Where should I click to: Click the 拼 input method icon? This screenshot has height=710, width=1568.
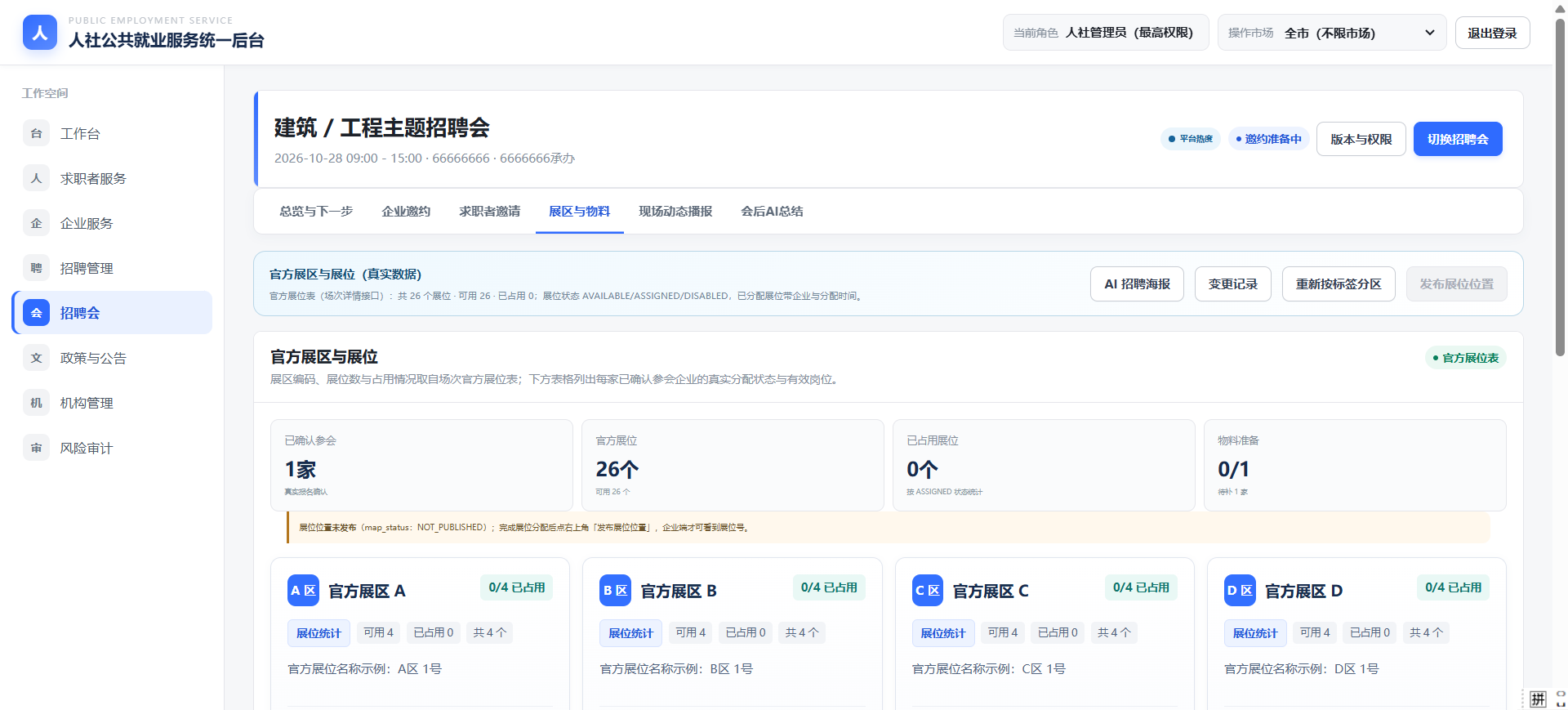pyautogui.click(x=1539, y=699)
